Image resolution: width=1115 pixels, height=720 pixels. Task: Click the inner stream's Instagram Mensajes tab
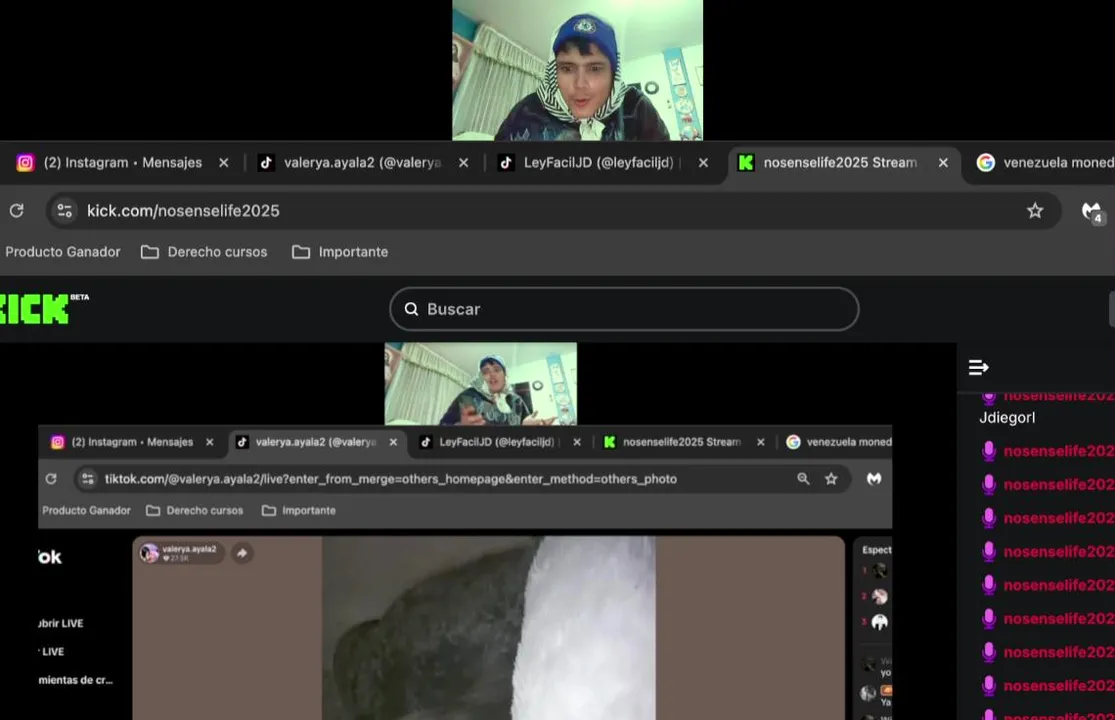click(132, 442)
